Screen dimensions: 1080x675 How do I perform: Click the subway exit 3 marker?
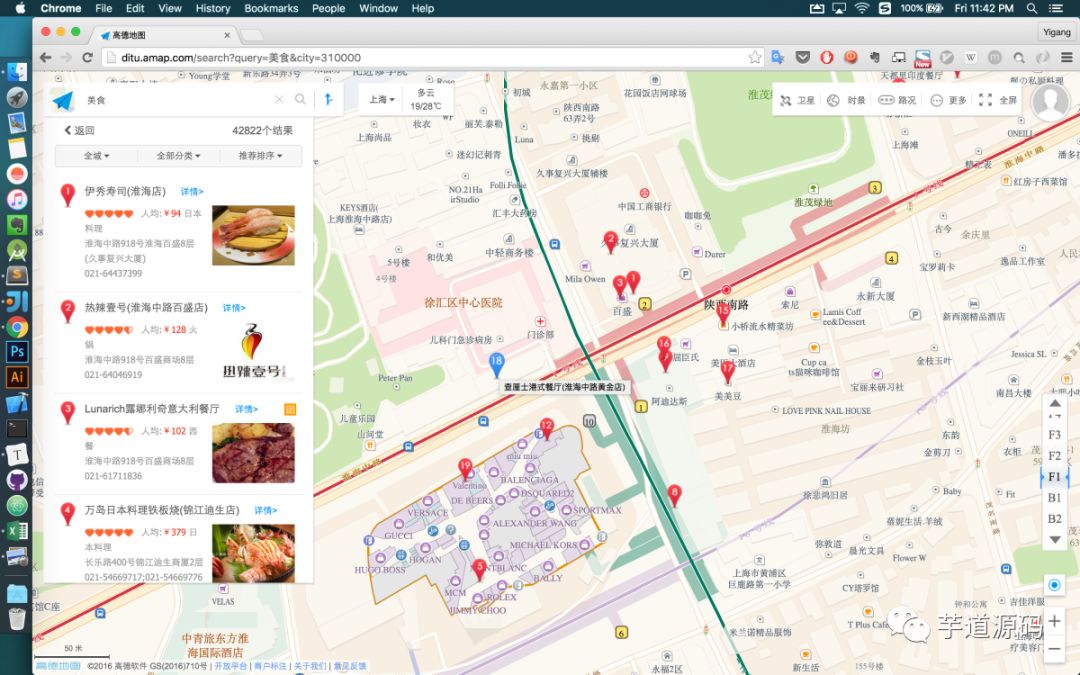point(875,187)
